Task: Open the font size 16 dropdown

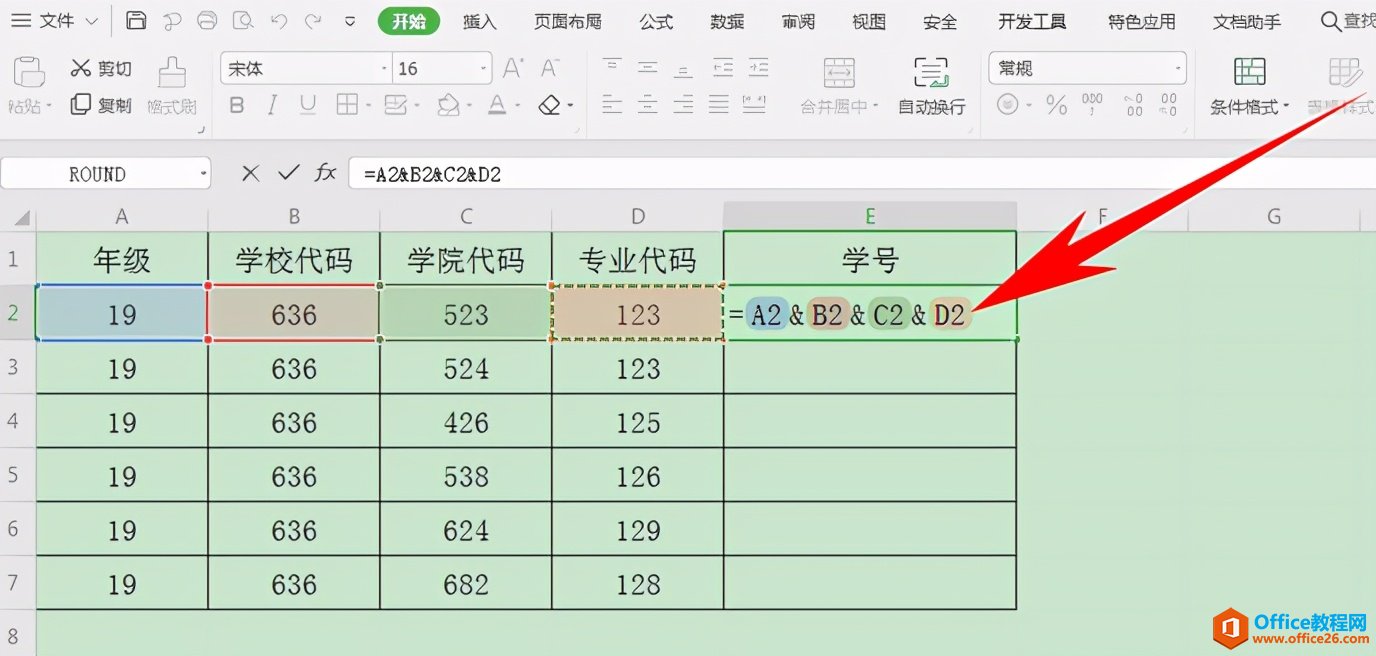Action: coord(484,69)
